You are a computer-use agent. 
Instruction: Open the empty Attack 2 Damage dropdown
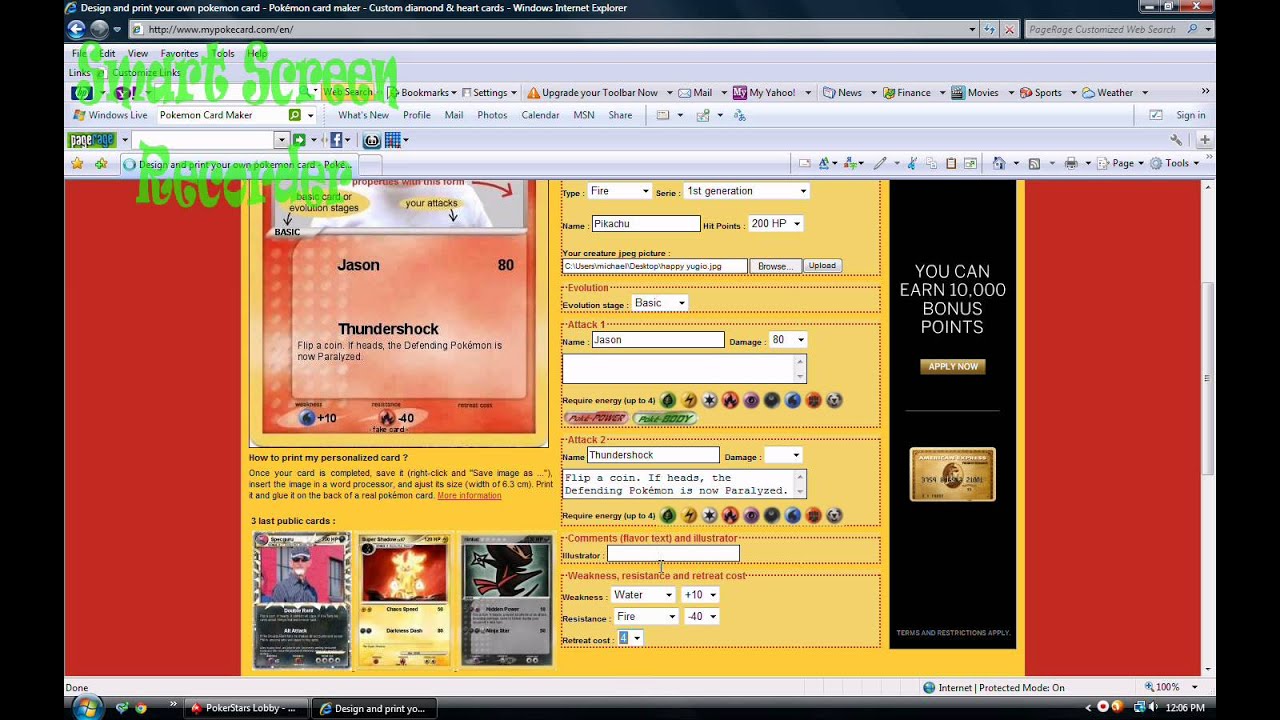(x=783, y=456)
